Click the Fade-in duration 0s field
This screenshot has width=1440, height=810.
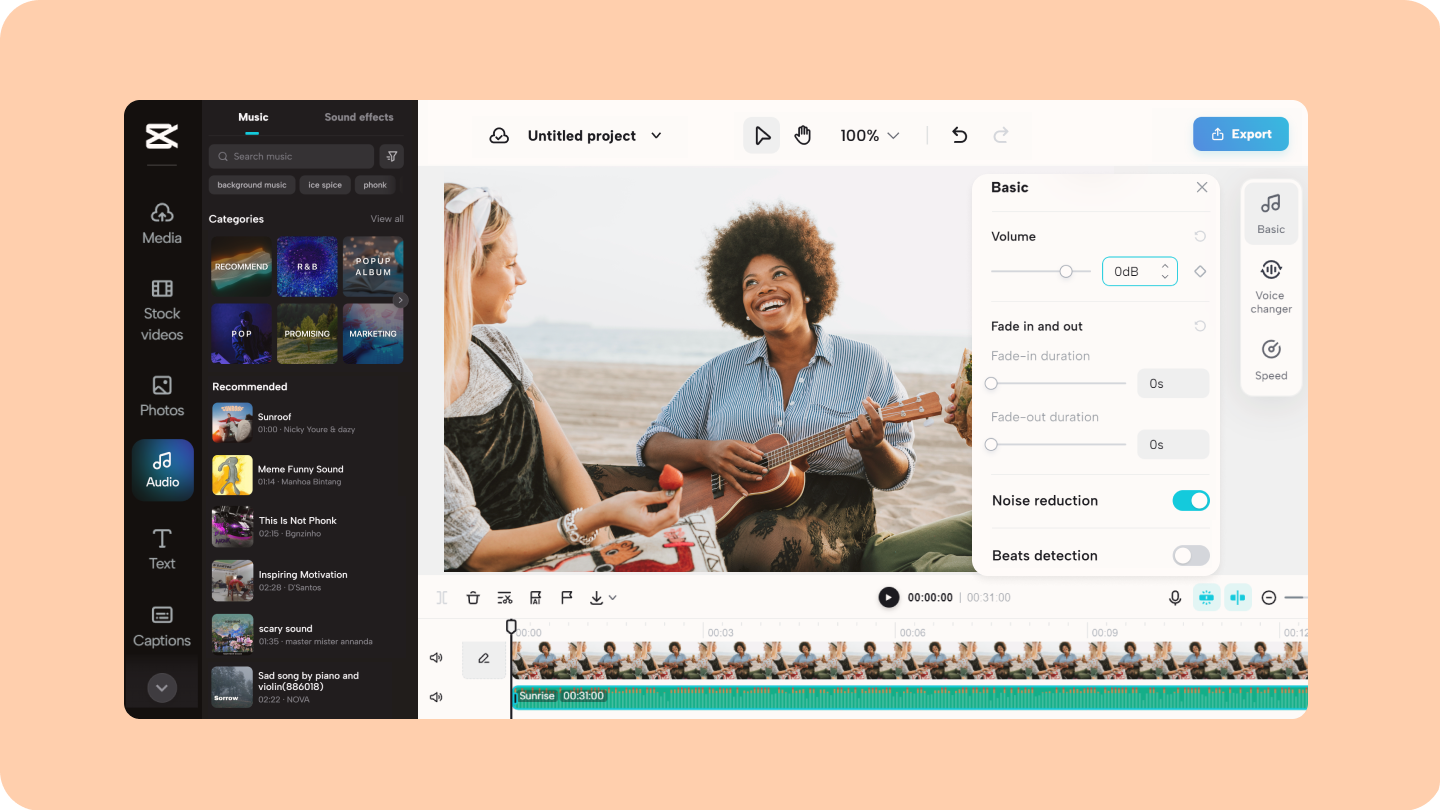(x=1173, y=383)
